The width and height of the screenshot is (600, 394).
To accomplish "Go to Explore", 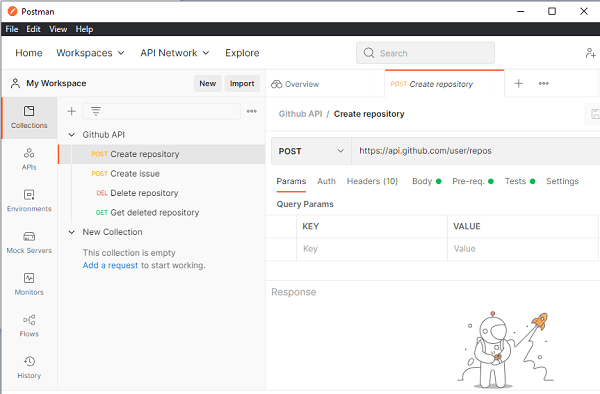I will tap(242, 53).
